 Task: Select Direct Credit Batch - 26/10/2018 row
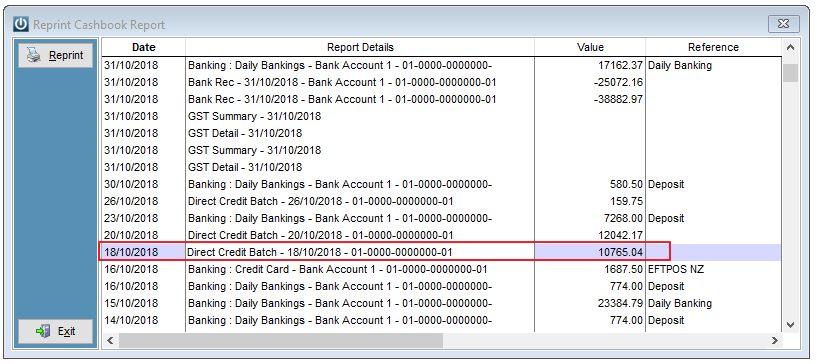(441, 201)
